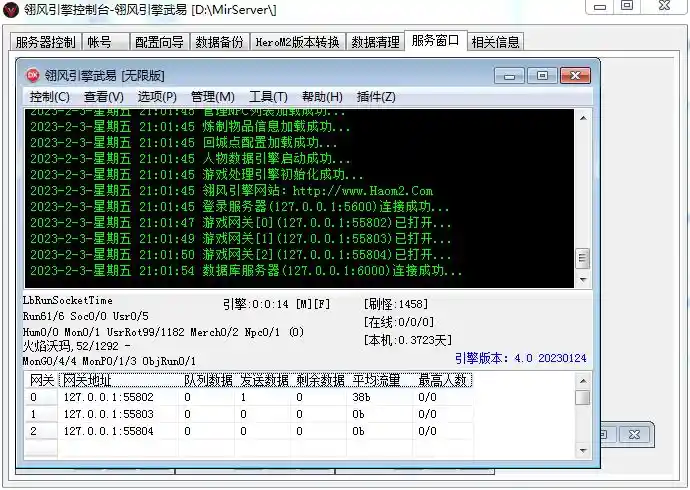Image resolution: width=690 pixels, height=490 pixels.
Task: Click the [在线:0/0/0] status text
Action: click(x=399, y=322)
